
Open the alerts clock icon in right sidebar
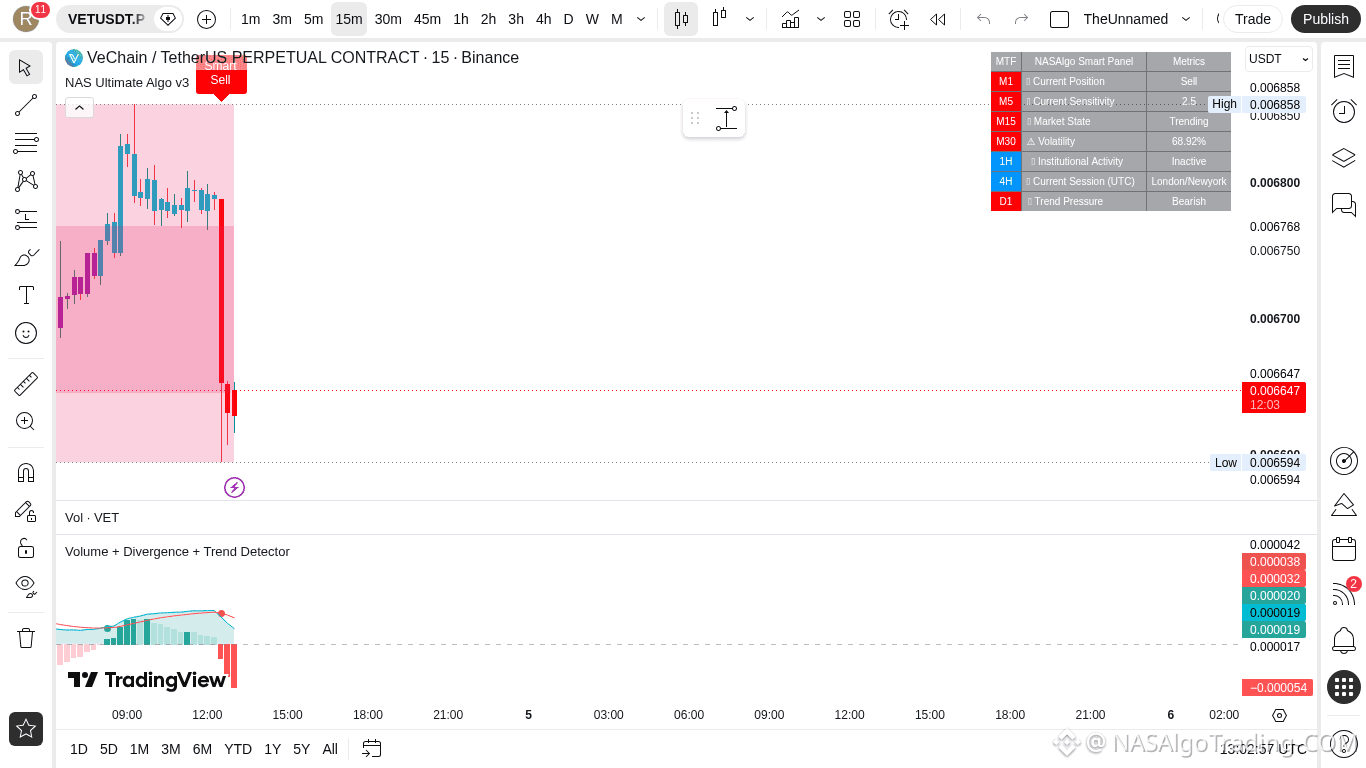tap(1344, 111)
